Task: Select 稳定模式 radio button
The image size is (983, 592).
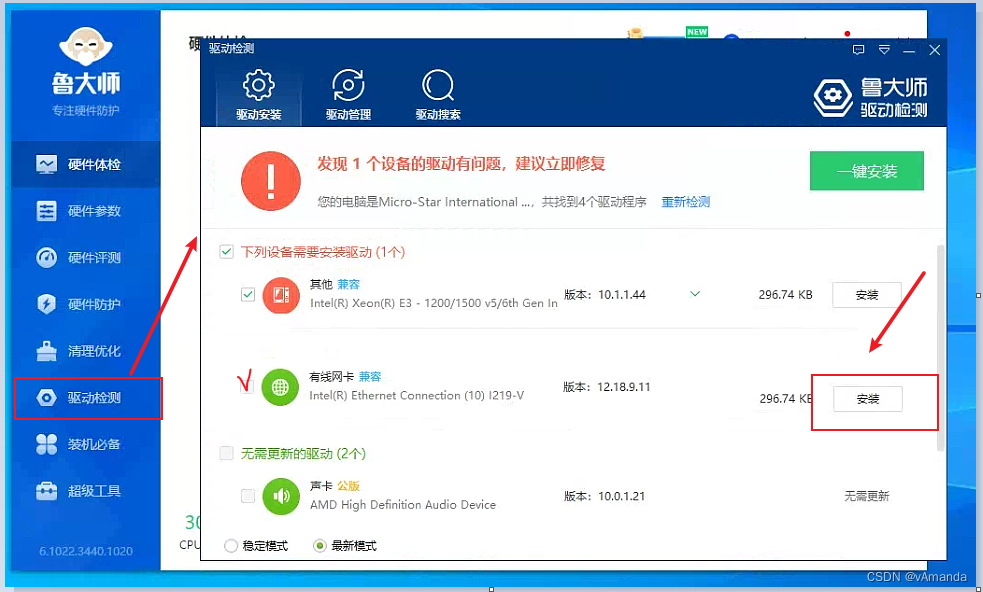Action: tap(231, 546)
